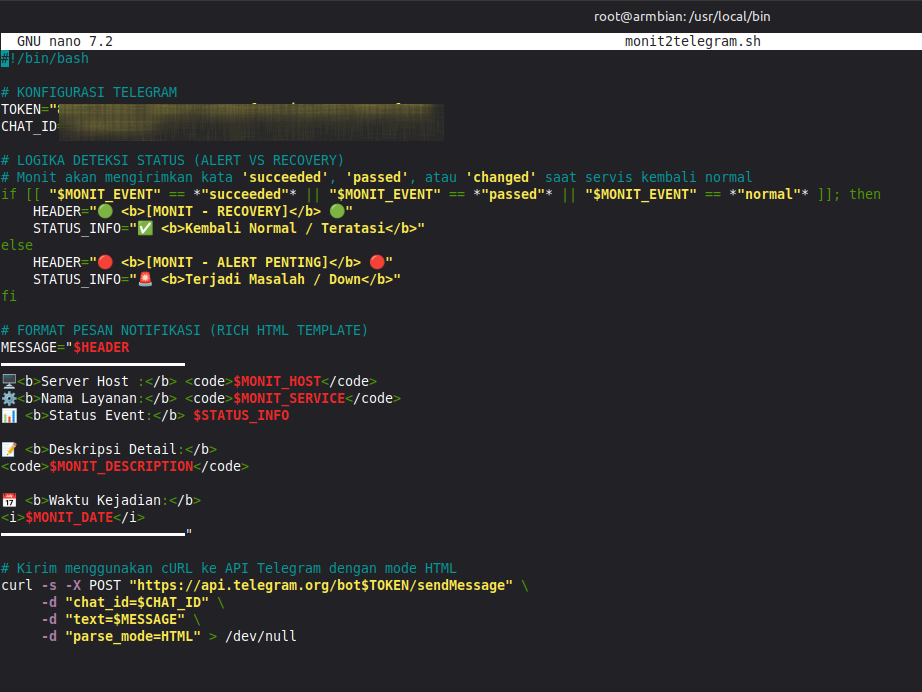
Task: Click the '# Kirim menggunakan cURL' comment
Action: click(229, 569)
